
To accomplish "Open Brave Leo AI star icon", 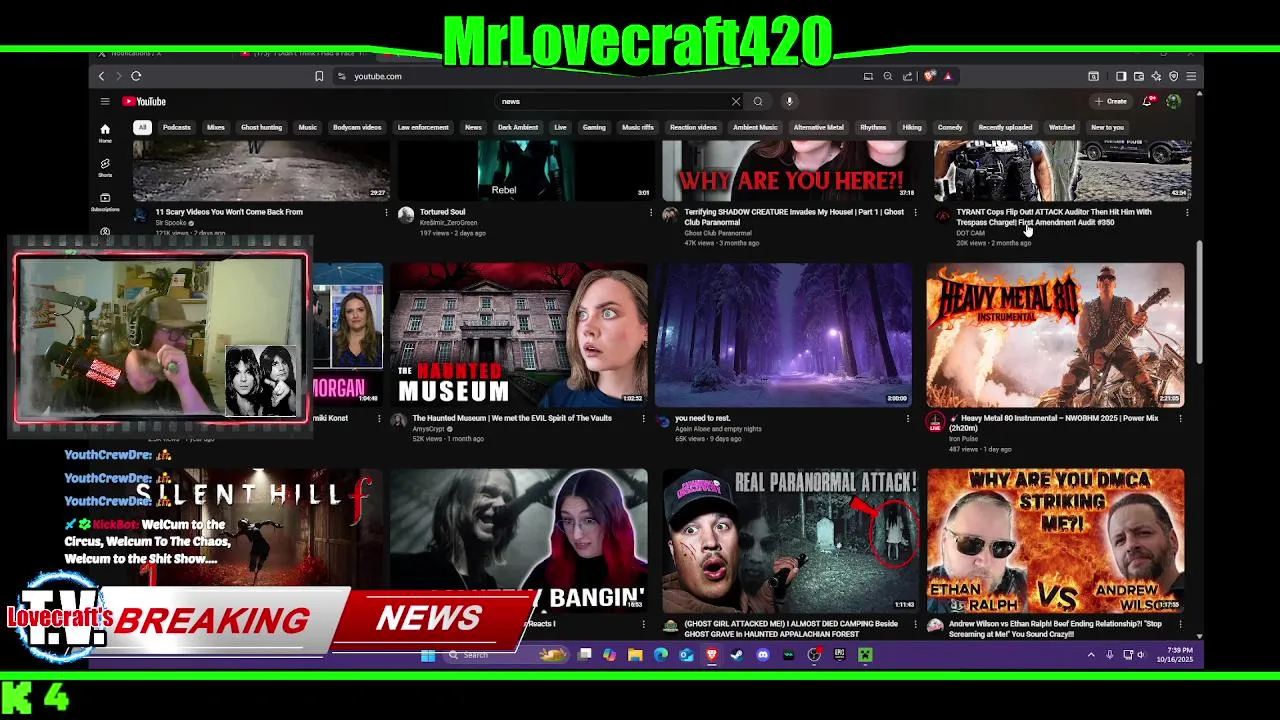I will click(x=1156, y=76).
